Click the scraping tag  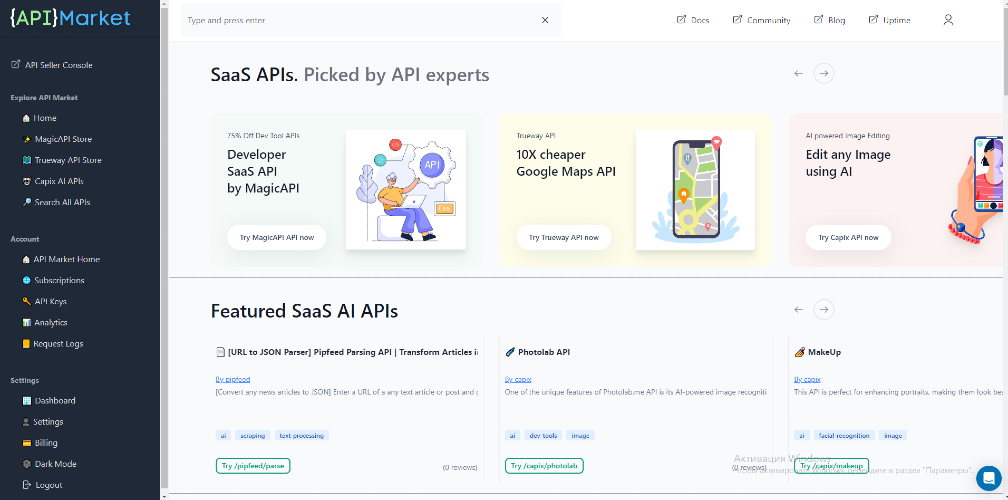coord(253,436)
